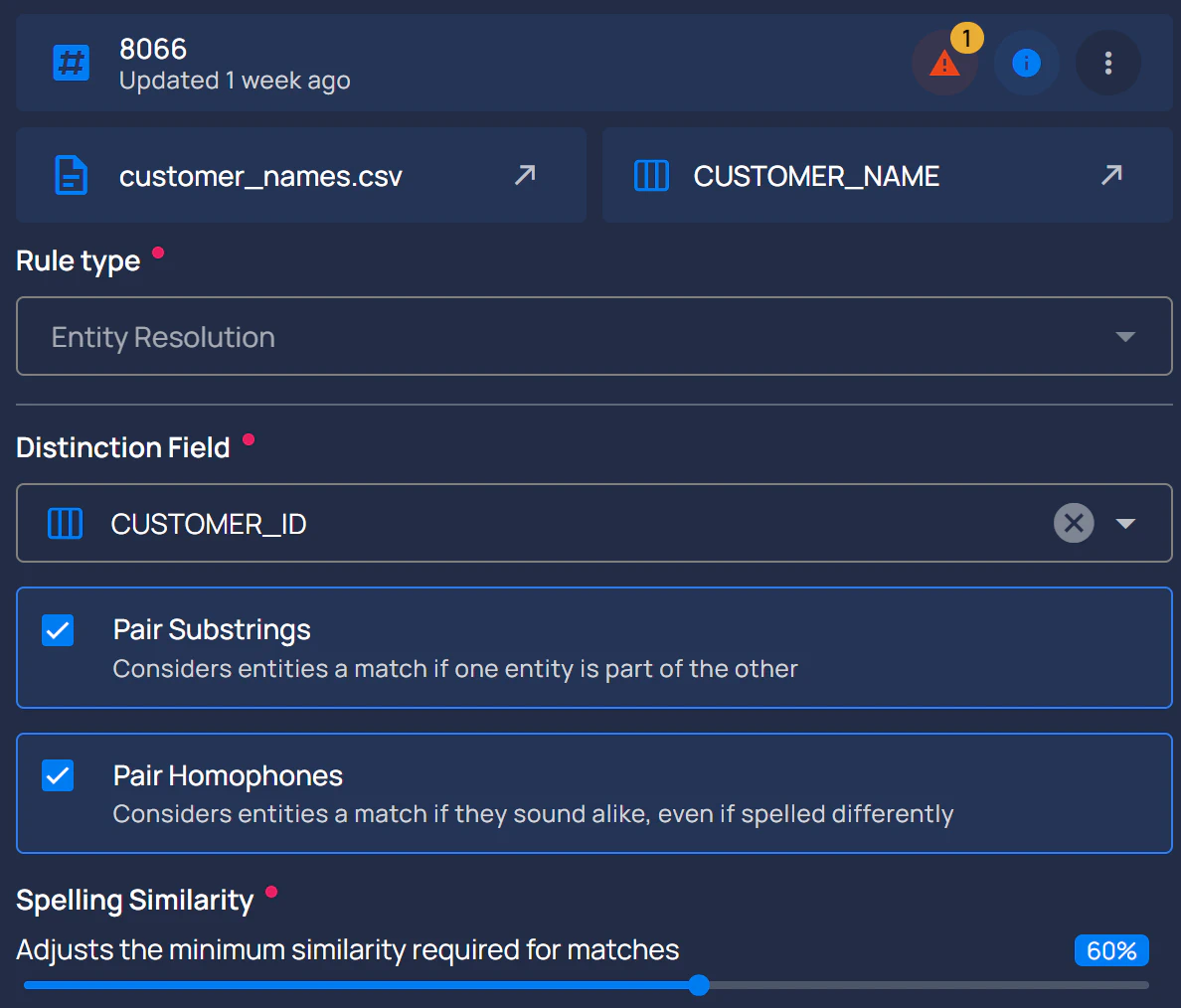The height and width of the screenshot is (1008, 1181).
Task: Click the 'Updated 1 week ago' text
Action: point(235,81)
